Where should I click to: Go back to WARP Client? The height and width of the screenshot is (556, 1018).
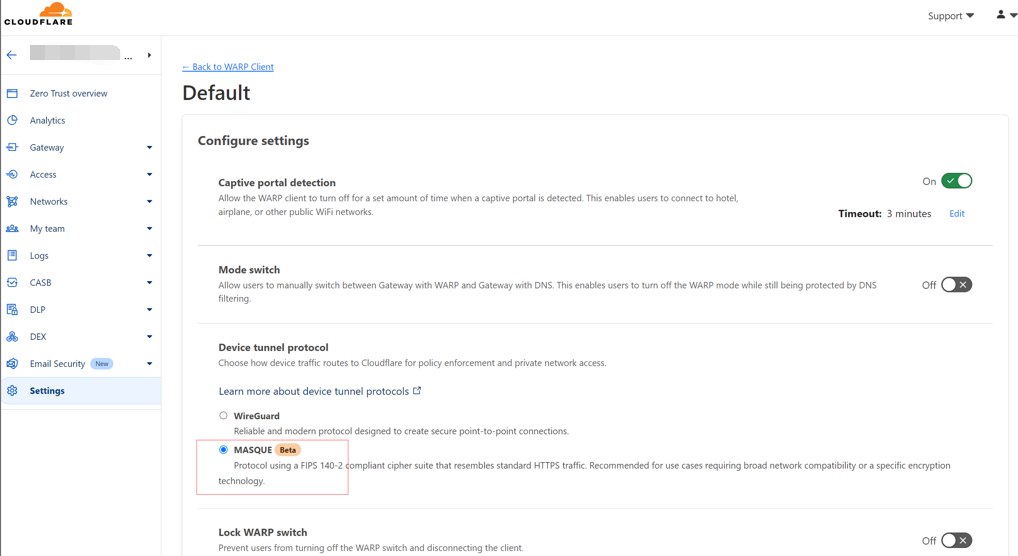tap(228, 67)
